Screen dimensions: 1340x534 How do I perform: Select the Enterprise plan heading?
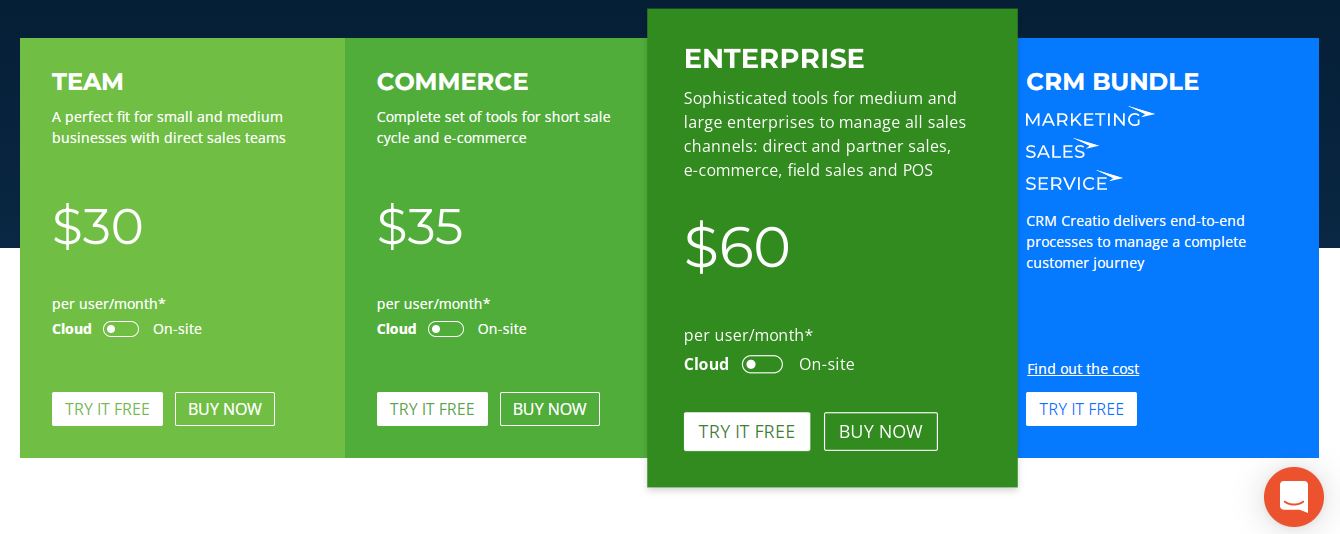pyautogui.click(x=774, y=58)
